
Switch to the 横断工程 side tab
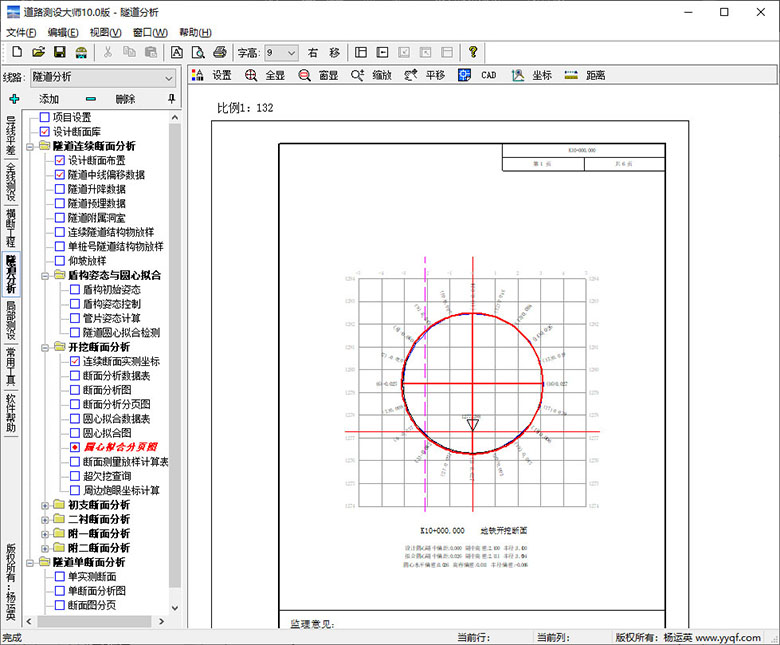tap(11, 228)
